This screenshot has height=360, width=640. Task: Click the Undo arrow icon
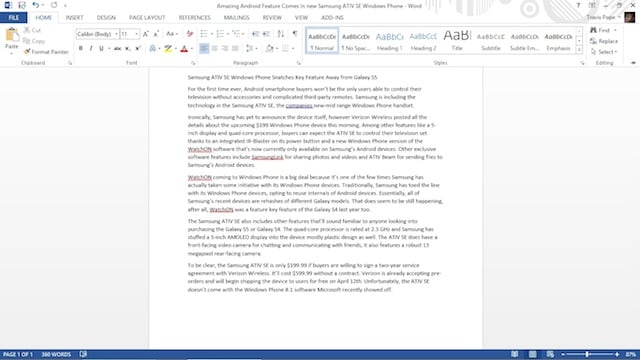click(36, 5)
